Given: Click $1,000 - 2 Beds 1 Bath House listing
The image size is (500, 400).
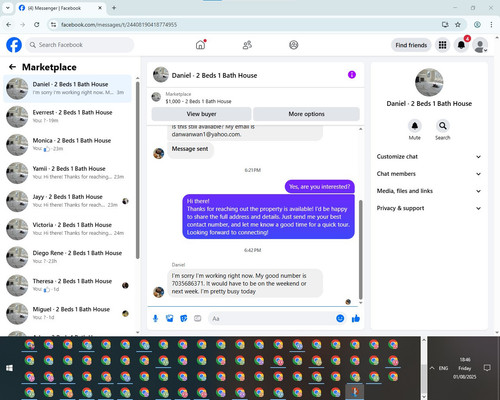Looking at the screenshot, I should coord(198,101).
